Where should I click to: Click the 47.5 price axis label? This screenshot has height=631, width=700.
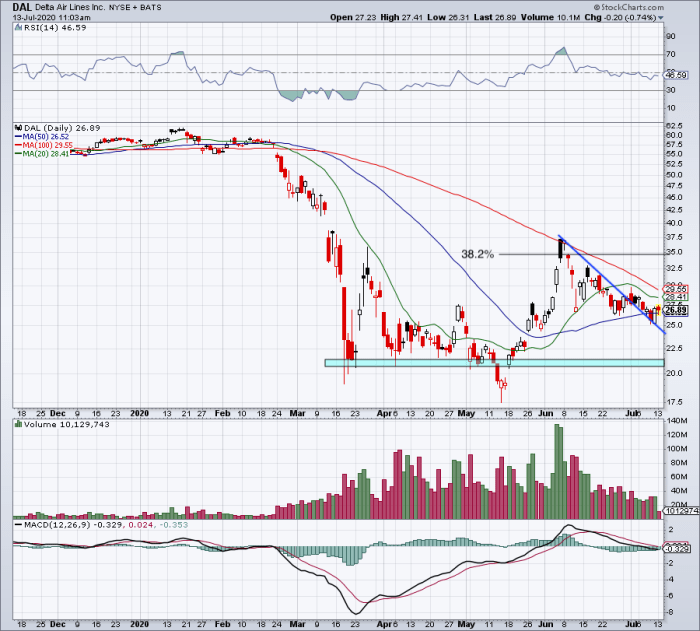674,186
